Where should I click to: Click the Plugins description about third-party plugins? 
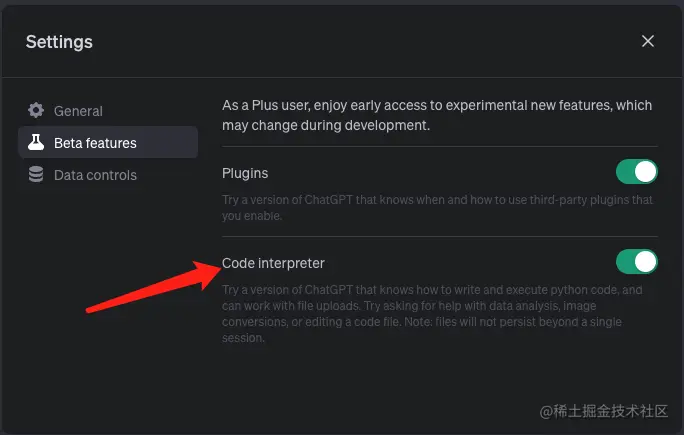[x=437, y=208]
